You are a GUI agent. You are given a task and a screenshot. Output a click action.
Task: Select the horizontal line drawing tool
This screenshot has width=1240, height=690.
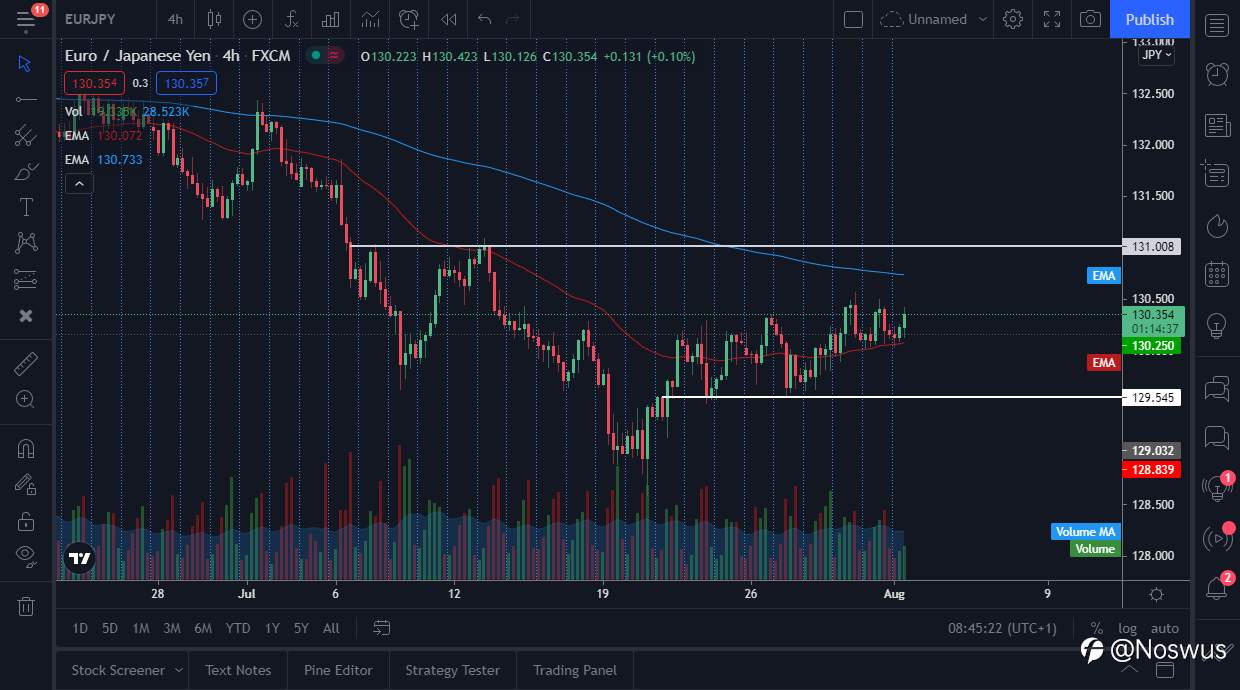26,99
